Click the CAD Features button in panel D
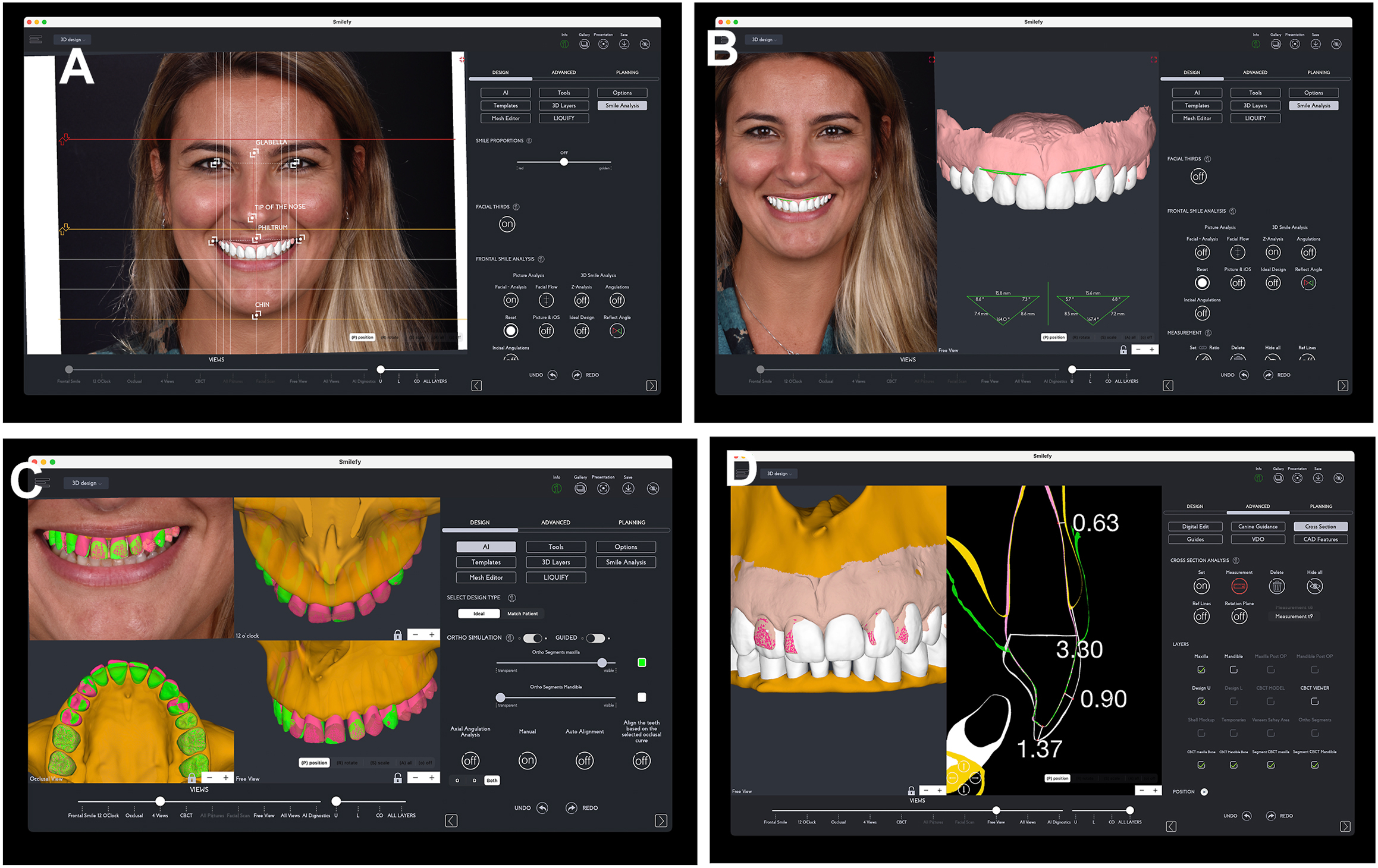 (1320, 539)
